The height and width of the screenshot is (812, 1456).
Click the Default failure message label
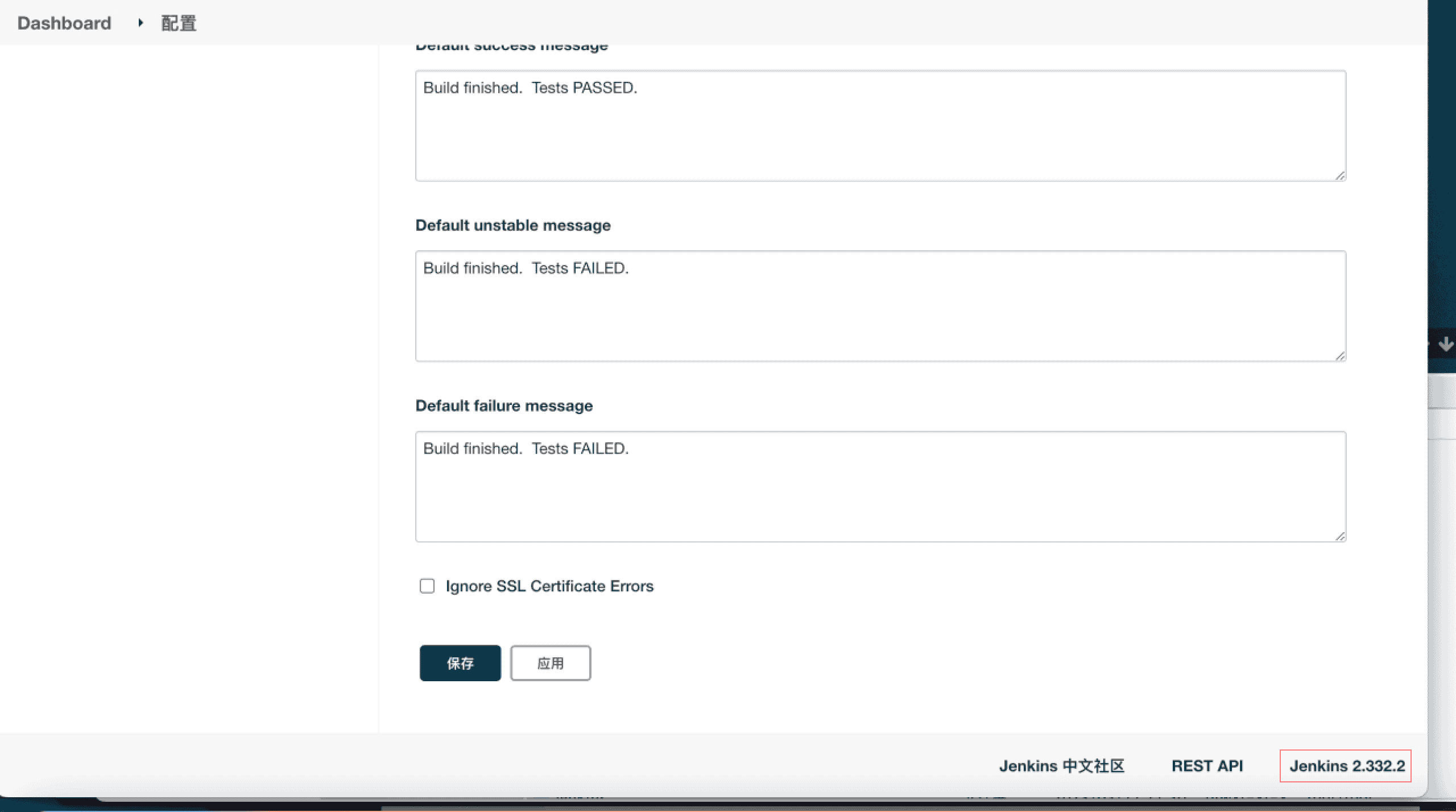[504, 405]
